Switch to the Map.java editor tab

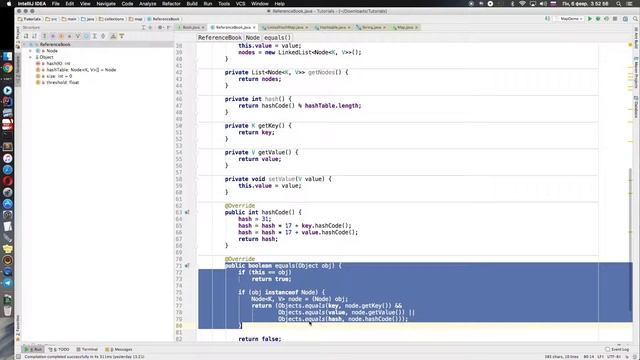tap(405, 27)
